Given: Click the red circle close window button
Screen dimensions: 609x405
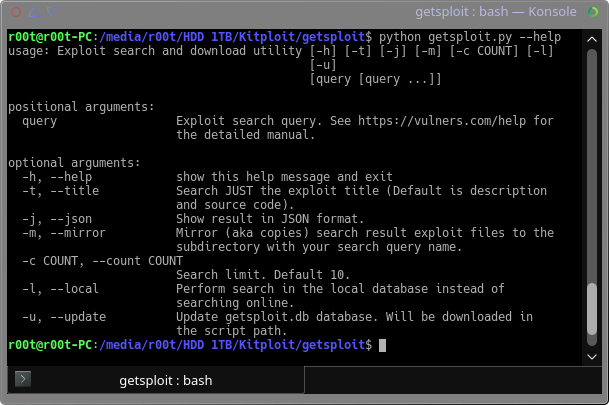Looking at the screenshot, I should click(16, 12).
